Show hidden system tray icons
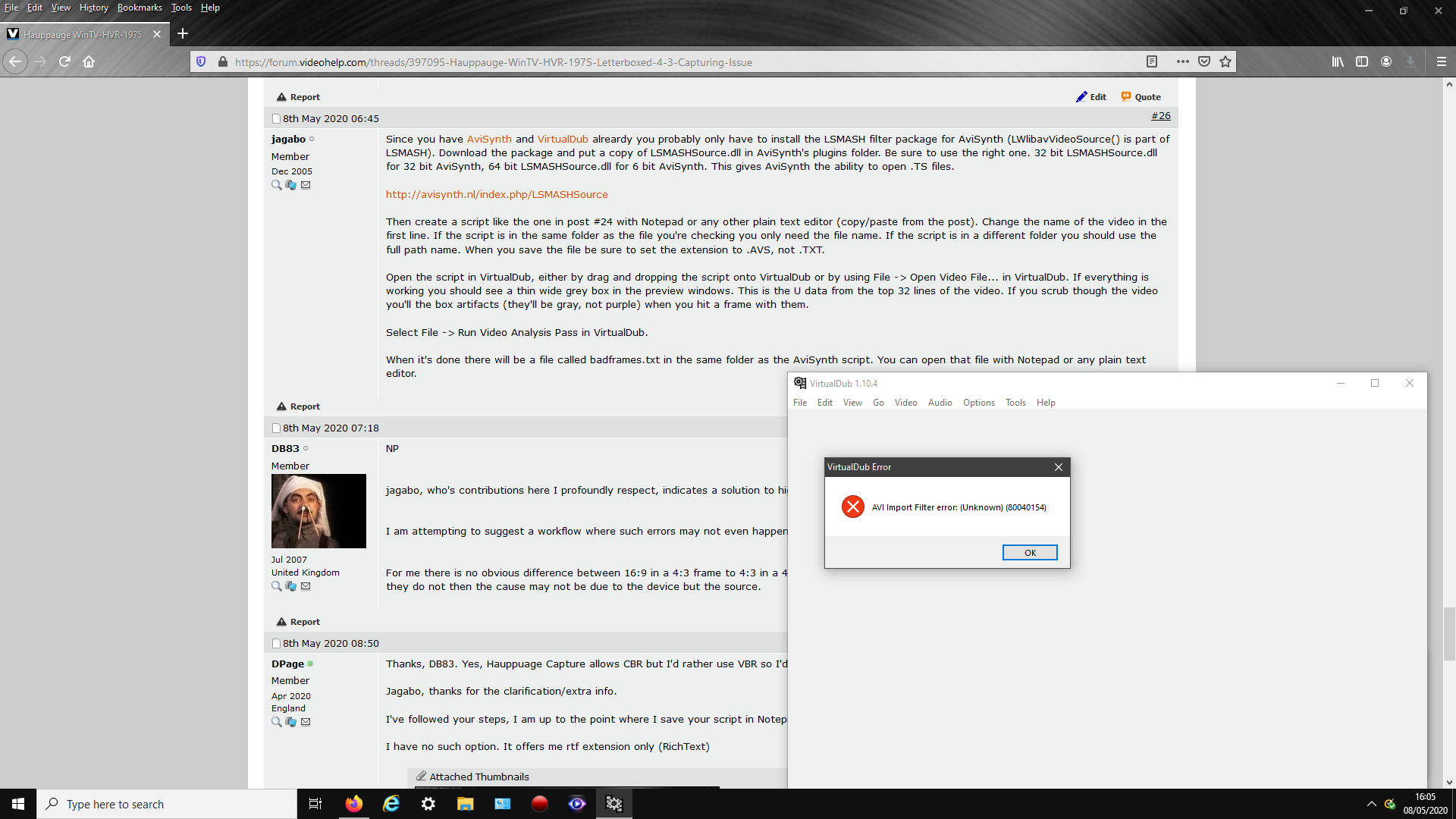This screenshot has height=819, width=1456. 1371,804
